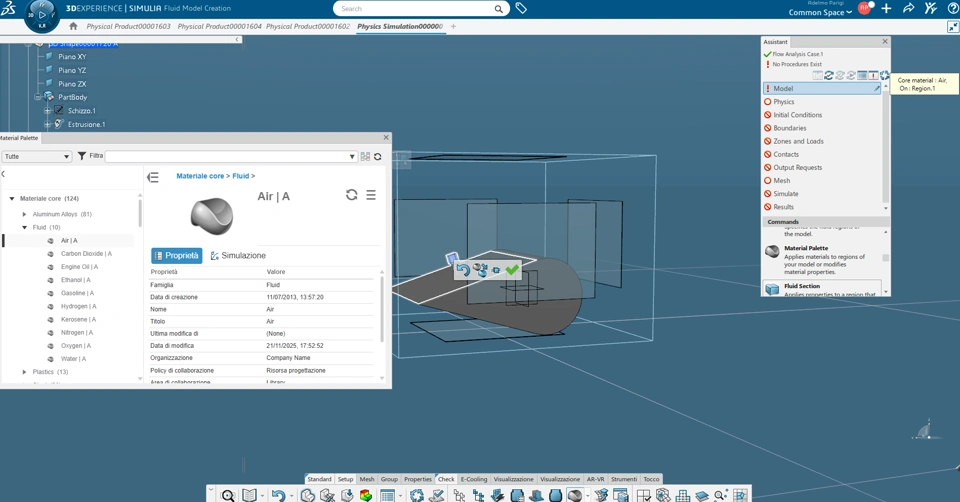Click the update cycle icon in bottom toolbar
960x502 pixels.
[417, 495]
